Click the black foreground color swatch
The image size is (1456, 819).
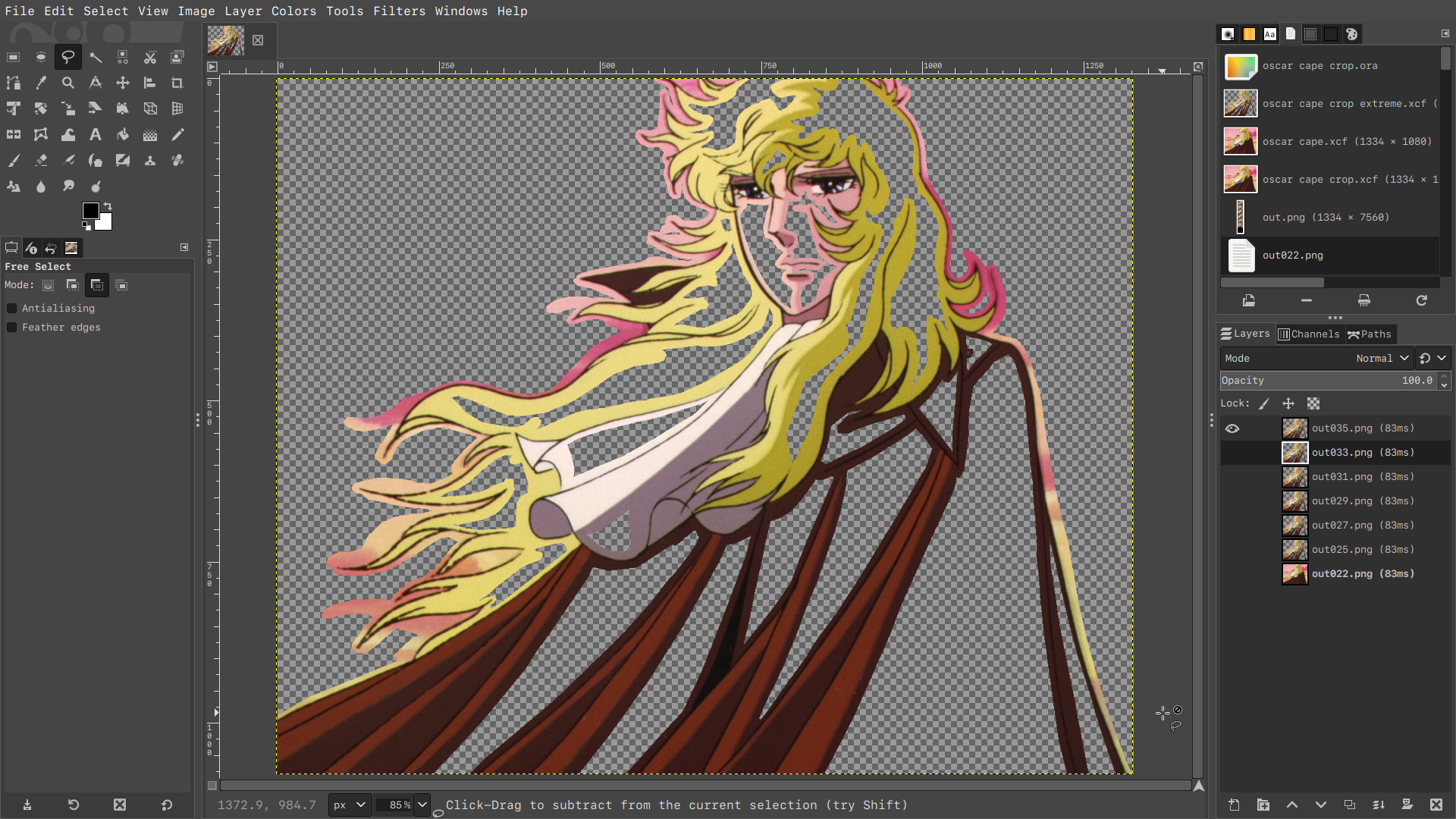(90, 211)
